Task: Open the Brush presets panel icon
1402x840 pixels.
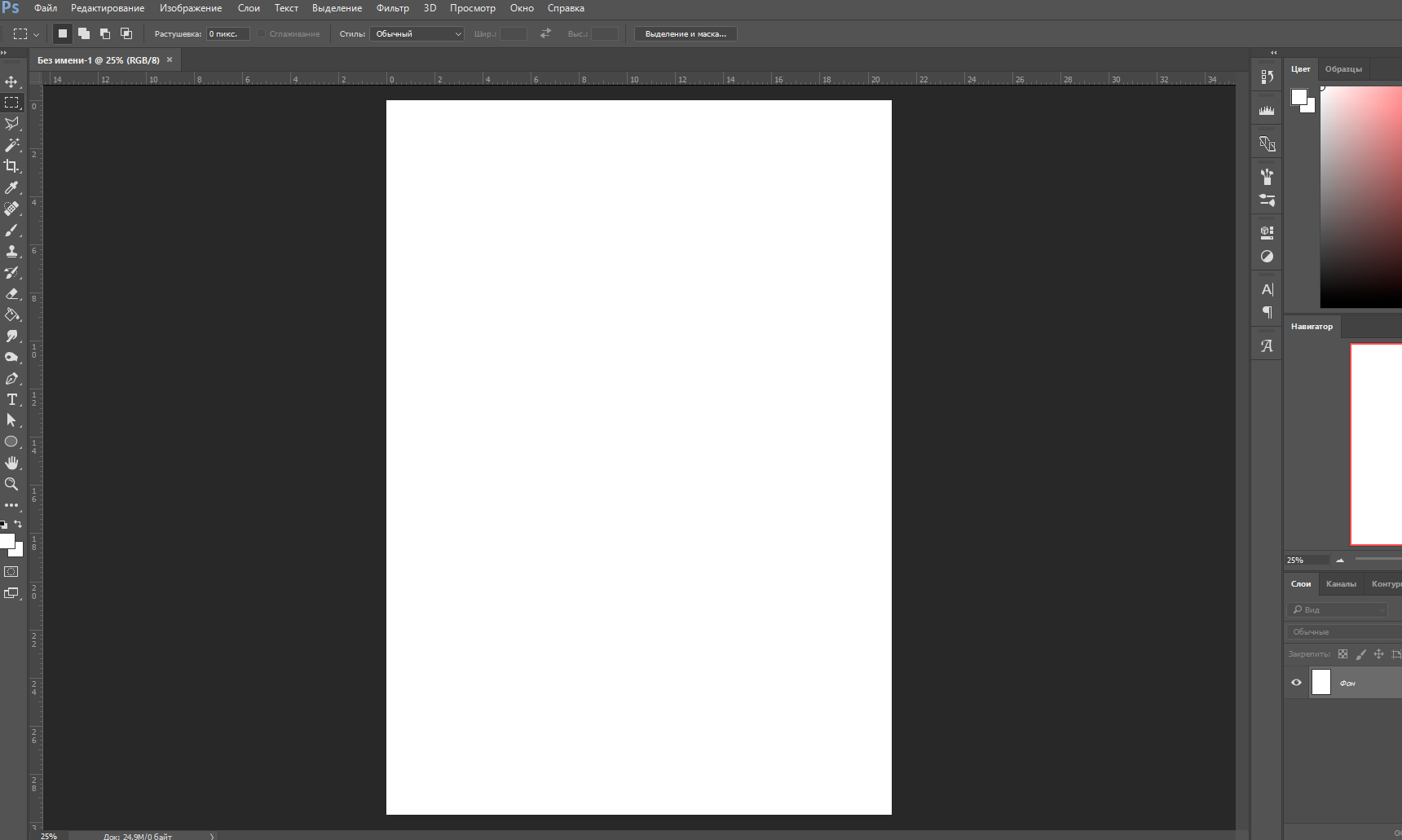Action: (x=1267, y=175)
